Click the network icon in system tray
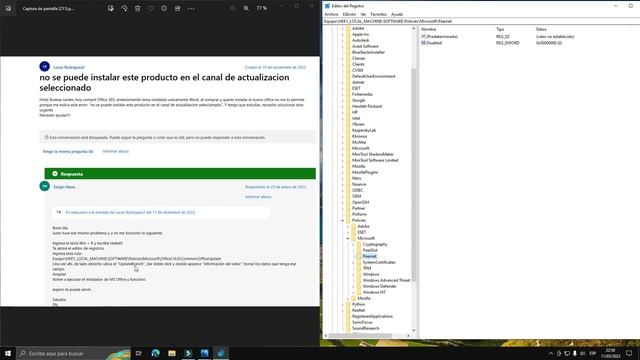Screen dimensions: 640x360 [567, 353]
